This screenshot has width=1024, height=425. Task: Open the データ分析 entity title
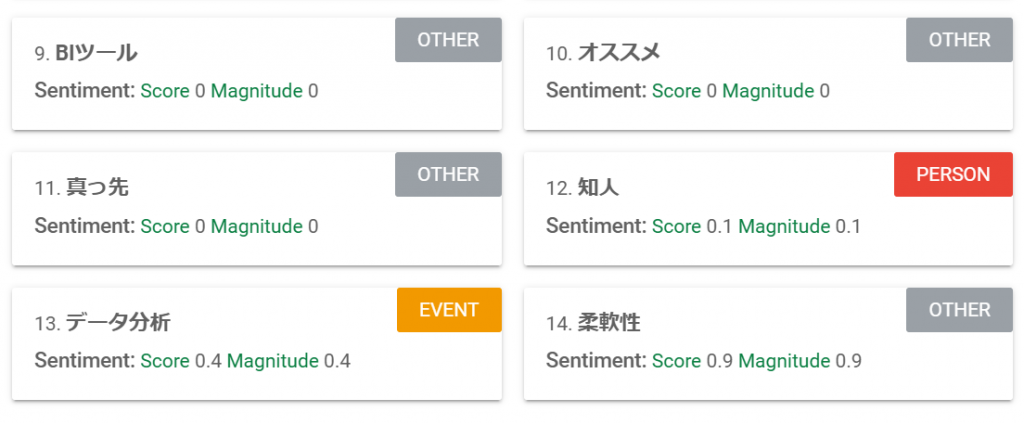103,323
